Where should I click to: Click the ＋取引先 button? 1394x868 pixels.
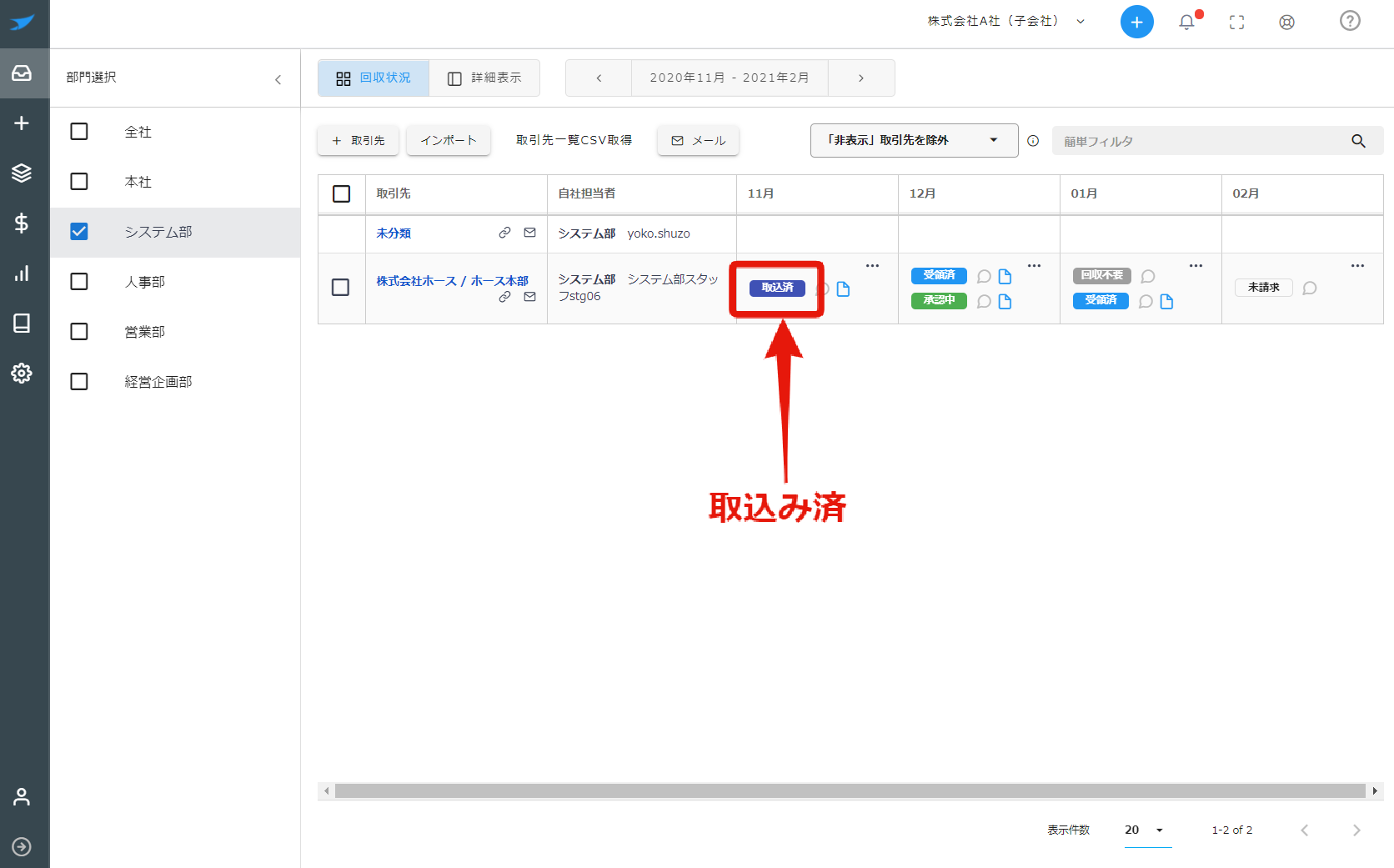(359, 141)
